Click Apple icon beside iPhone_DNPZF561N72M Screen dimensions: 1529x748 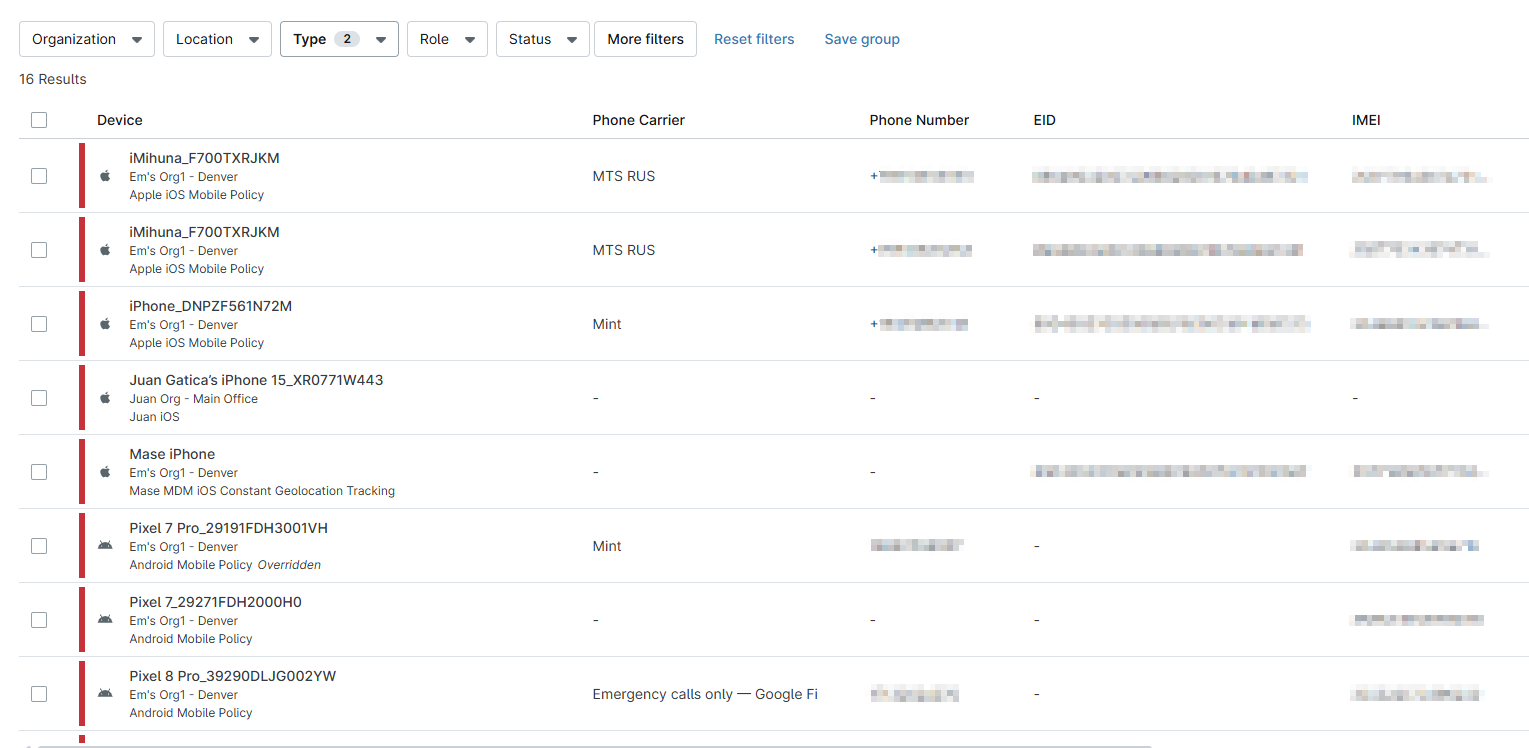coord(105,324)
